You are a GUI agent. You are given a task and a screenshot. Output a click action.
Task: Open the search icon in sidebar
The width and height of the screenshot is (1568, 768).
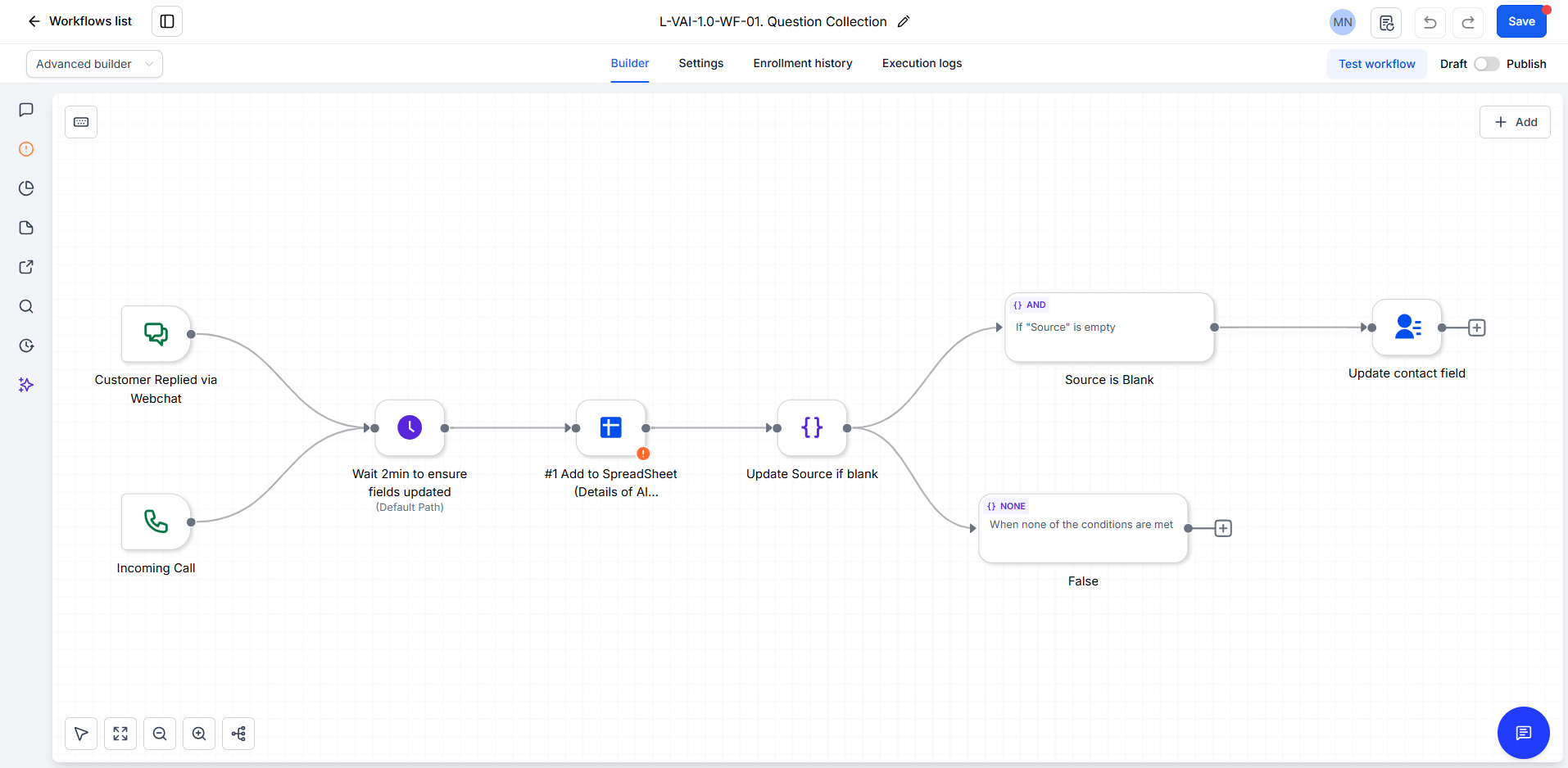click(26, 306)
